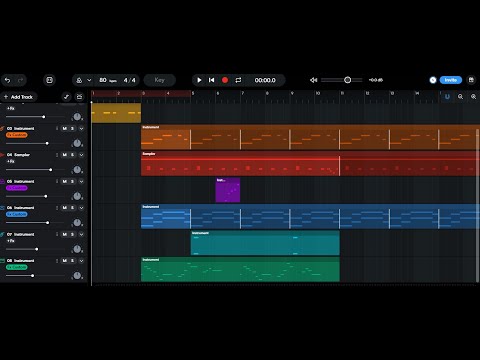
Task: Click the top-right save icon
Action: click(x=471, y=80)
